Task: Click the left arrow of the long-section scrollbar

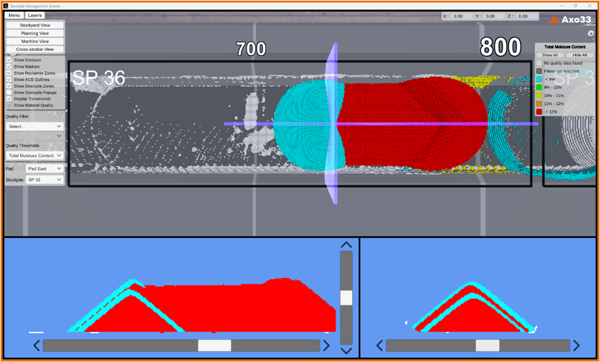Action: [x=36, y=346]
